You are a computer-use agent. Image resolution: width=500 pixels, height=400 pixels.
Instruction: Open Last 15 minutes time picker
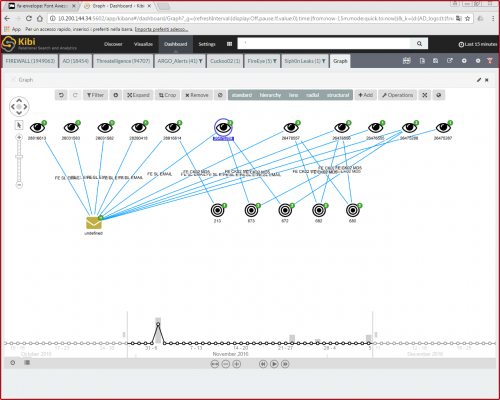pyautogui.click(x=478, y=44)
